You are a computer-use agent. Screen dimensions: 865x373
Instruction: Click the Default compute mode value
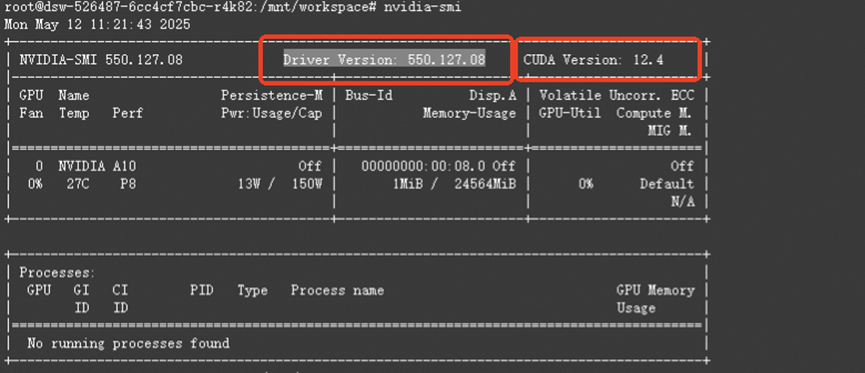[x=667, y=184]
